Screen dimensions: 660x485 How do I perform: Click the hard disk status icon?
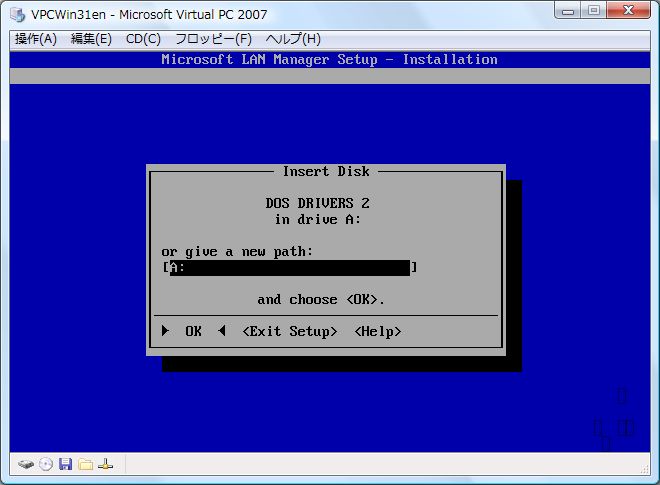26,464
